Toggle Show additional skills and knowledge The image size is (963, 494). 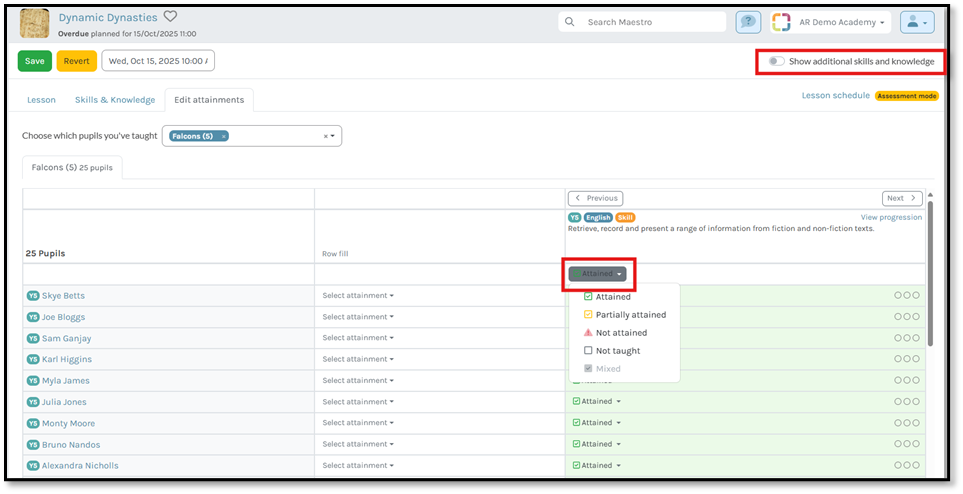(776, 62)
